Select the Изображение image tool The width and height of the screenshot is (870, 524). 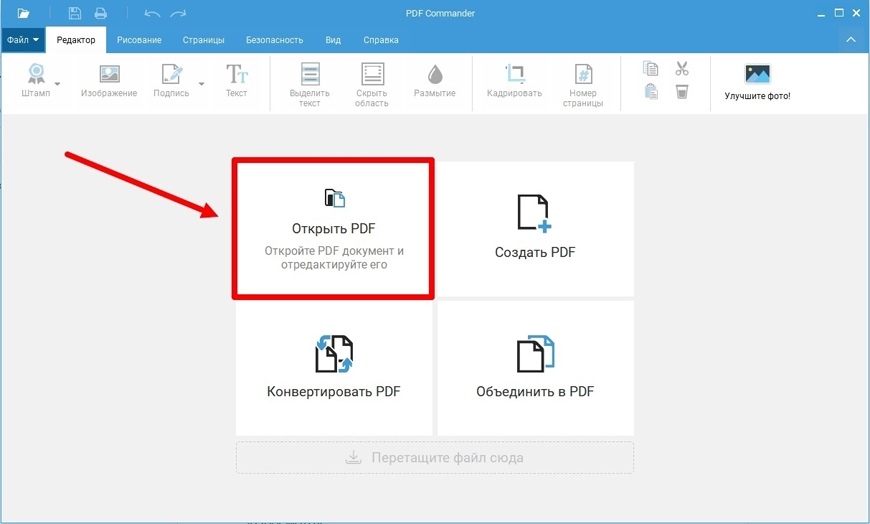[x=109, y=81]
